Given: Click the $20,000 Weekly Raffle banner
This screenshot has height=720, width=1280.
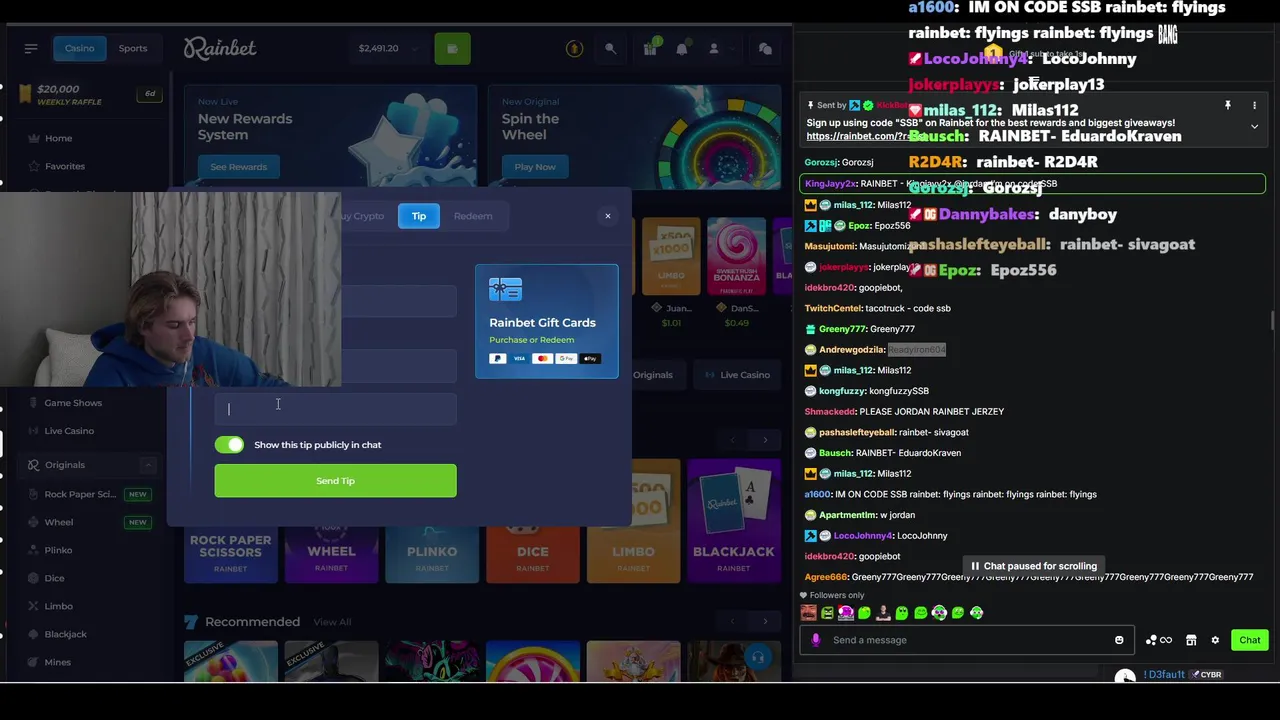Looking at the screenshot, I should click(89, 95).
